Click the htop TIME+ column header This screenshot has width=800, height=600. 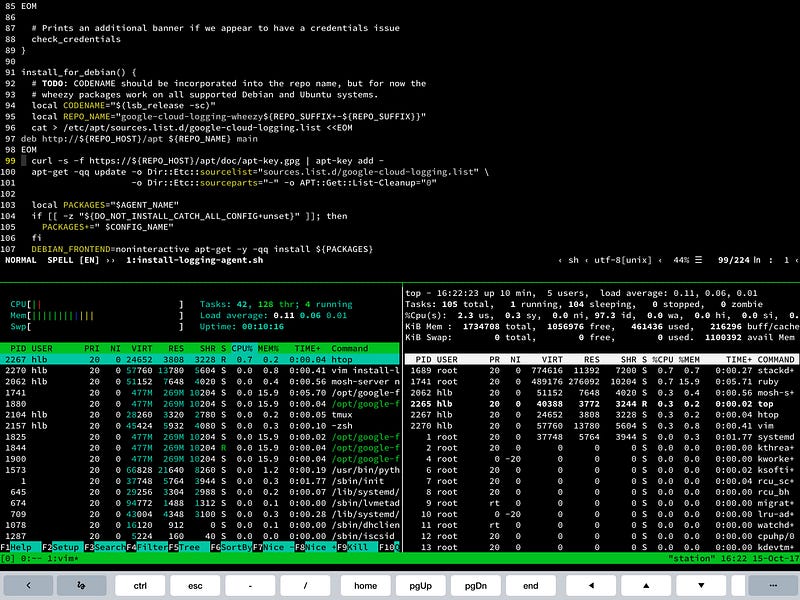coord(307,348)
